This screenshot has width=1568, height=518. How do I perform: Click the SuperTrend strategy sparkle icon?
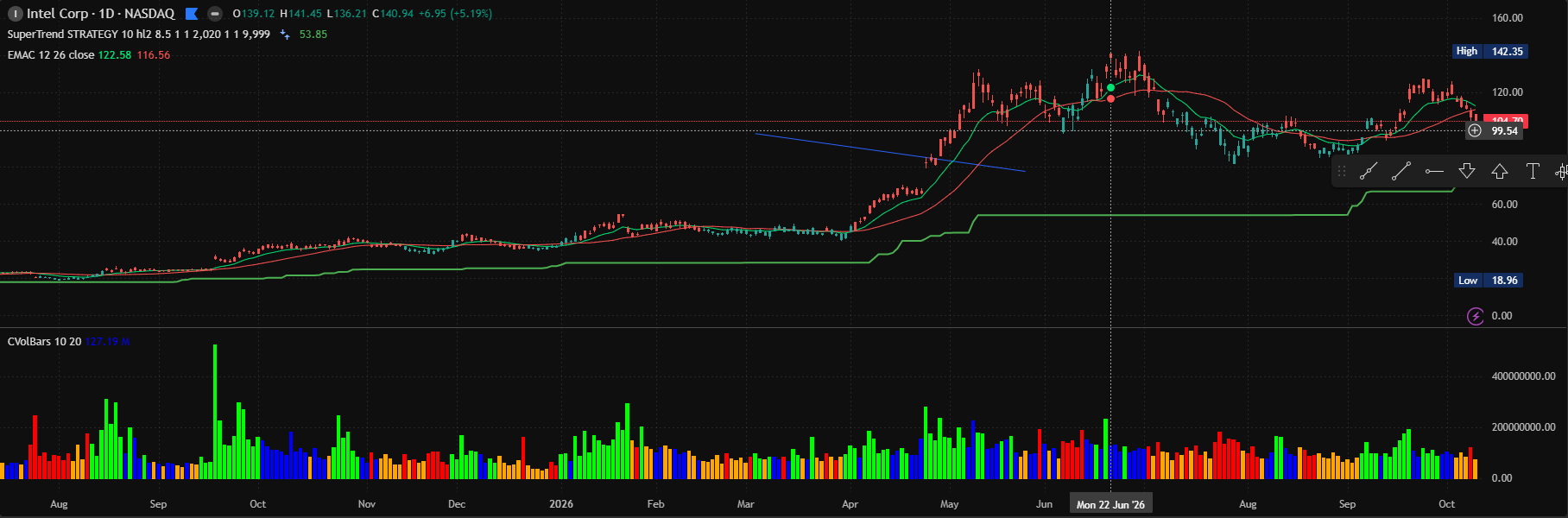point(285,35)
